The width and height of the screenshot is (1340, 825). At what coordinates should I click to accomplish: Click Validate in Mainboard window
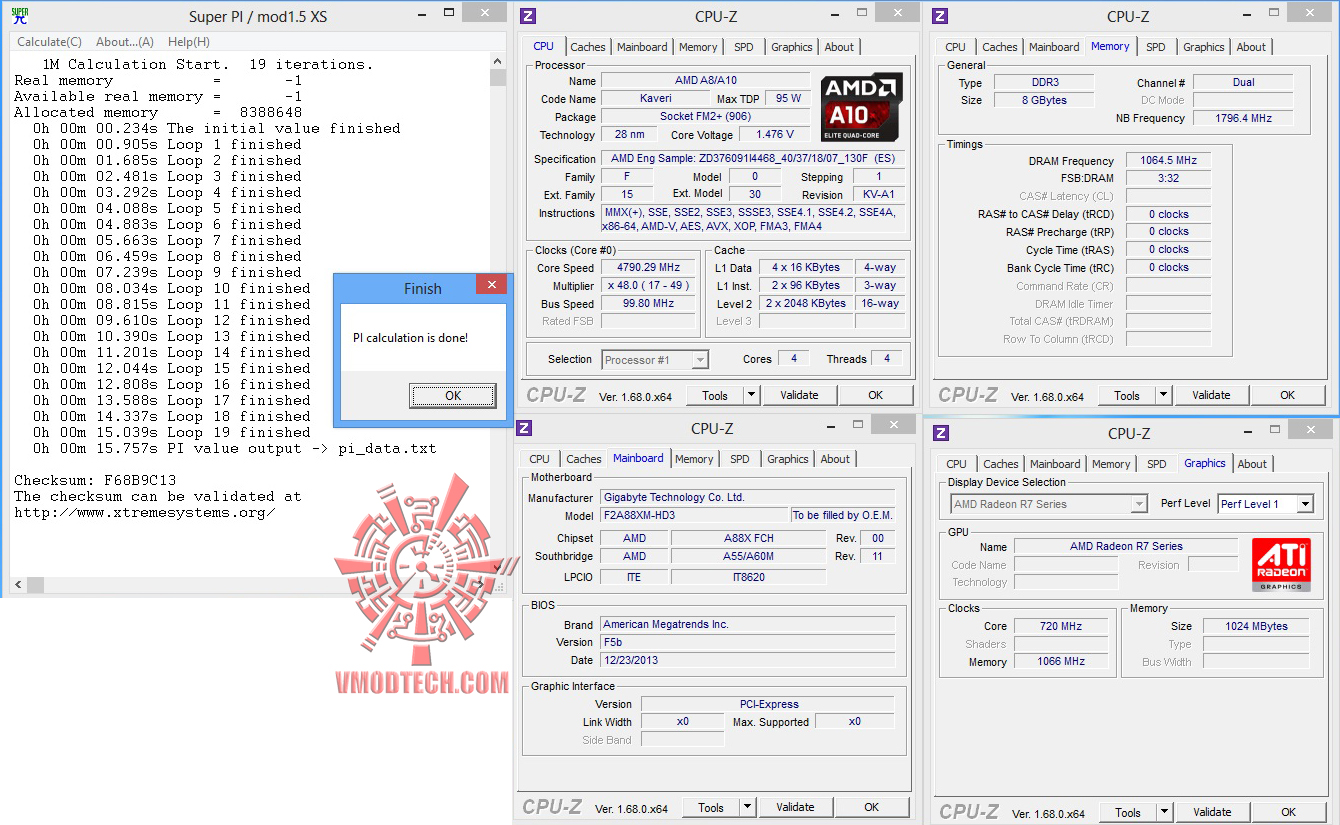795,807
